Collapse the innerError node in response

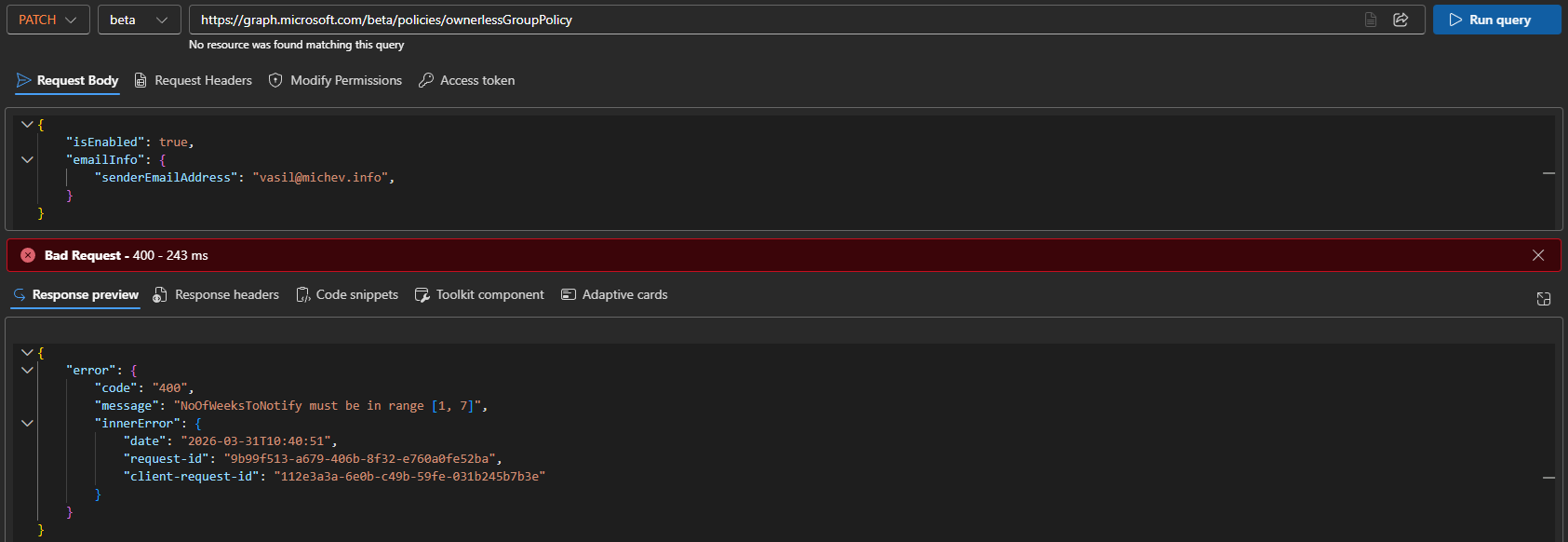(27, 424)
